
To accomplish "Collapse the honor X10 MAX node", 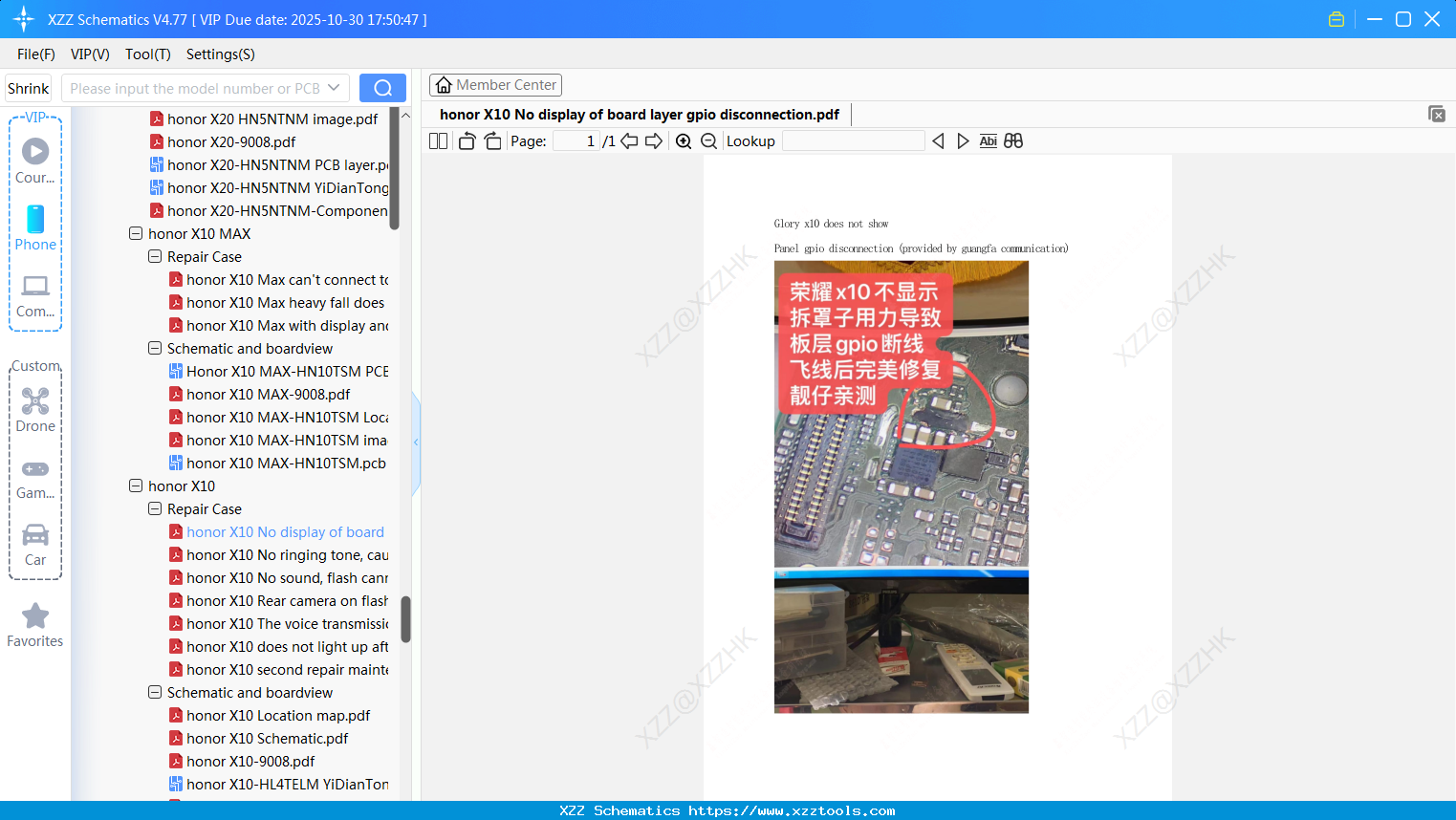I will point(136,233).
